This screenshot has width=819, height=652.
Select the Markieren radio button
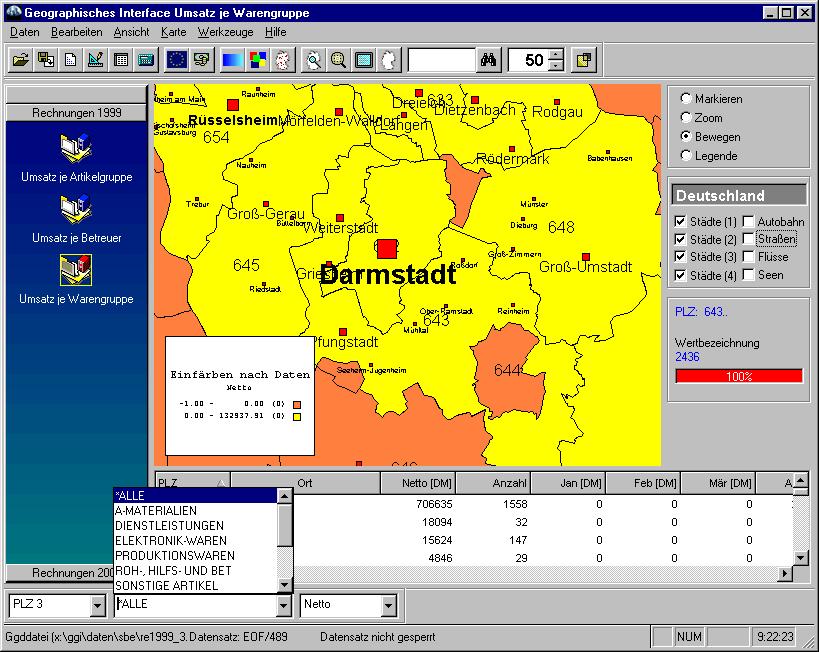pos(685,99)
